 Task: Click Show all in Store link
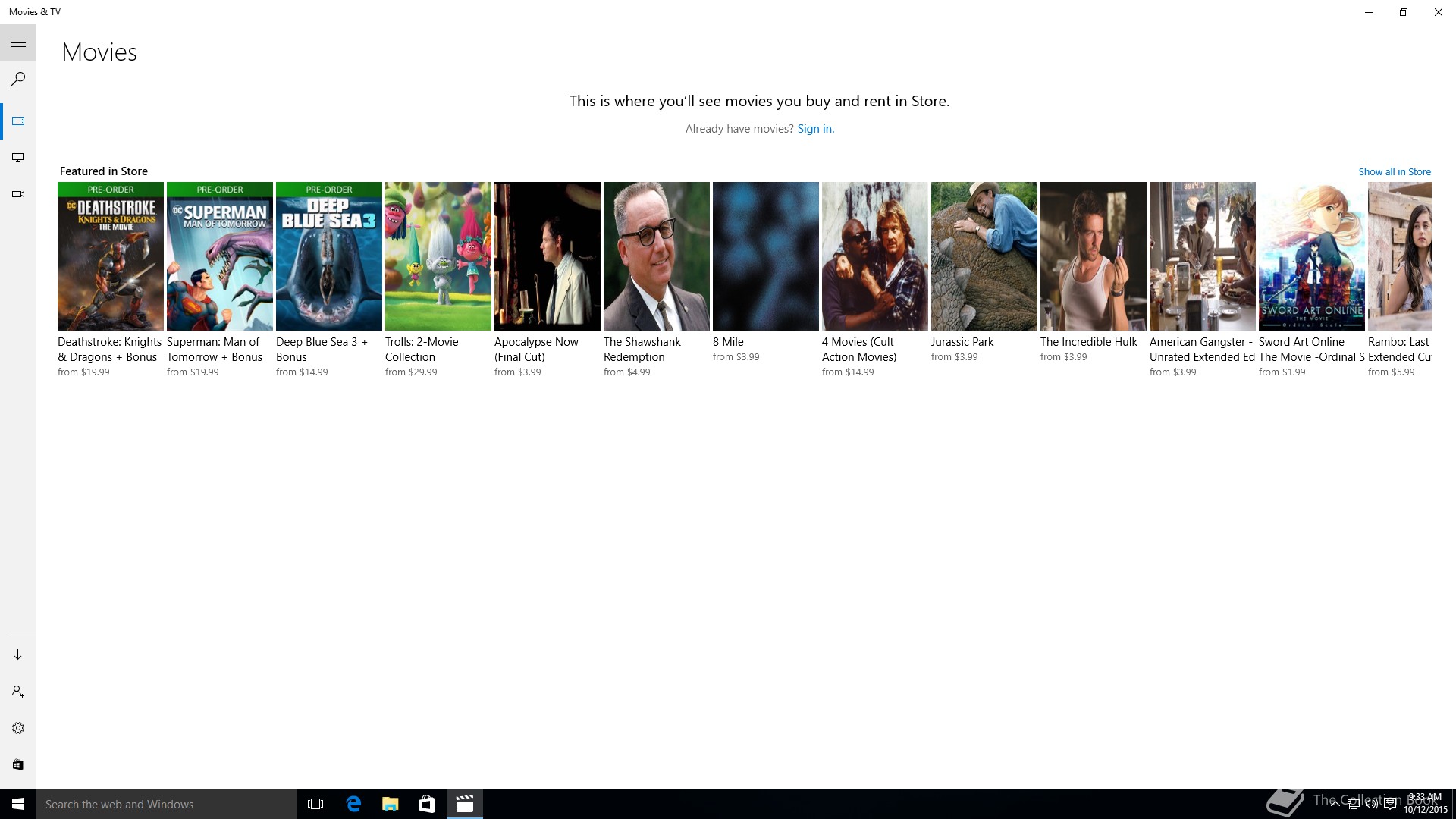click(x=1395, y=172)
